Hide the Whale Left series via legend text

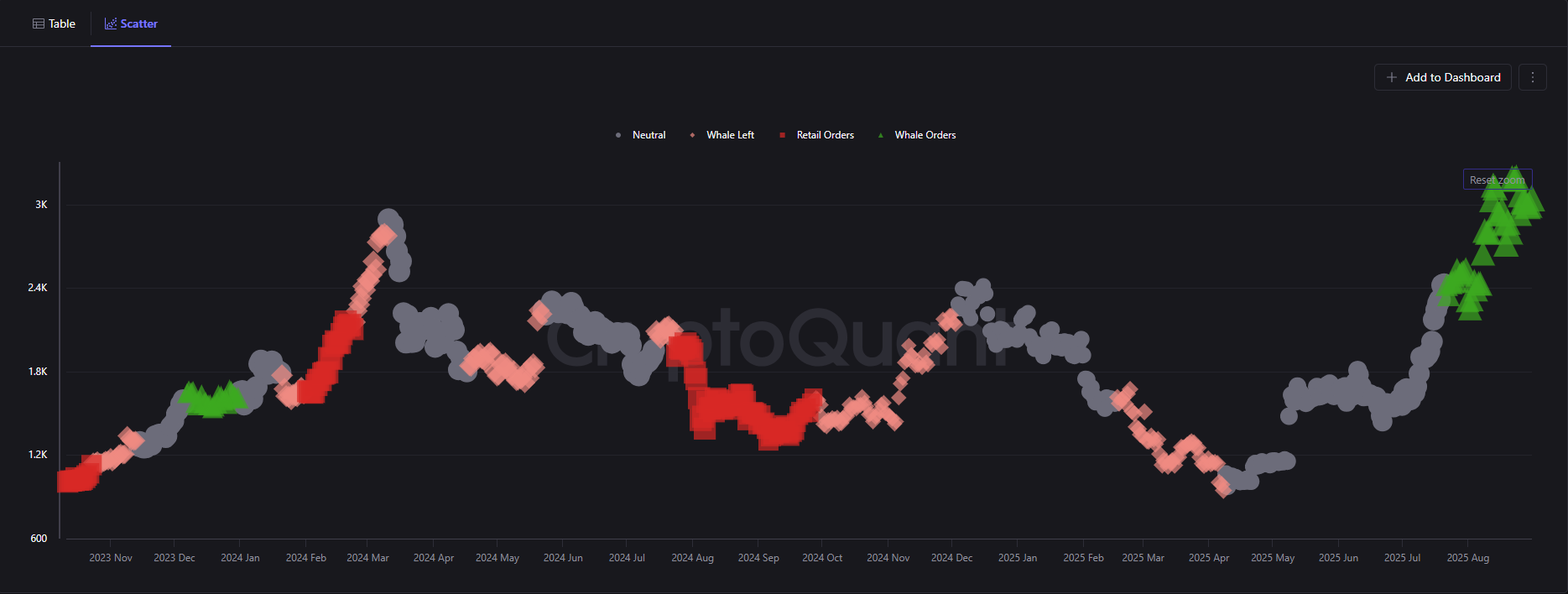[x=730, y=135]
